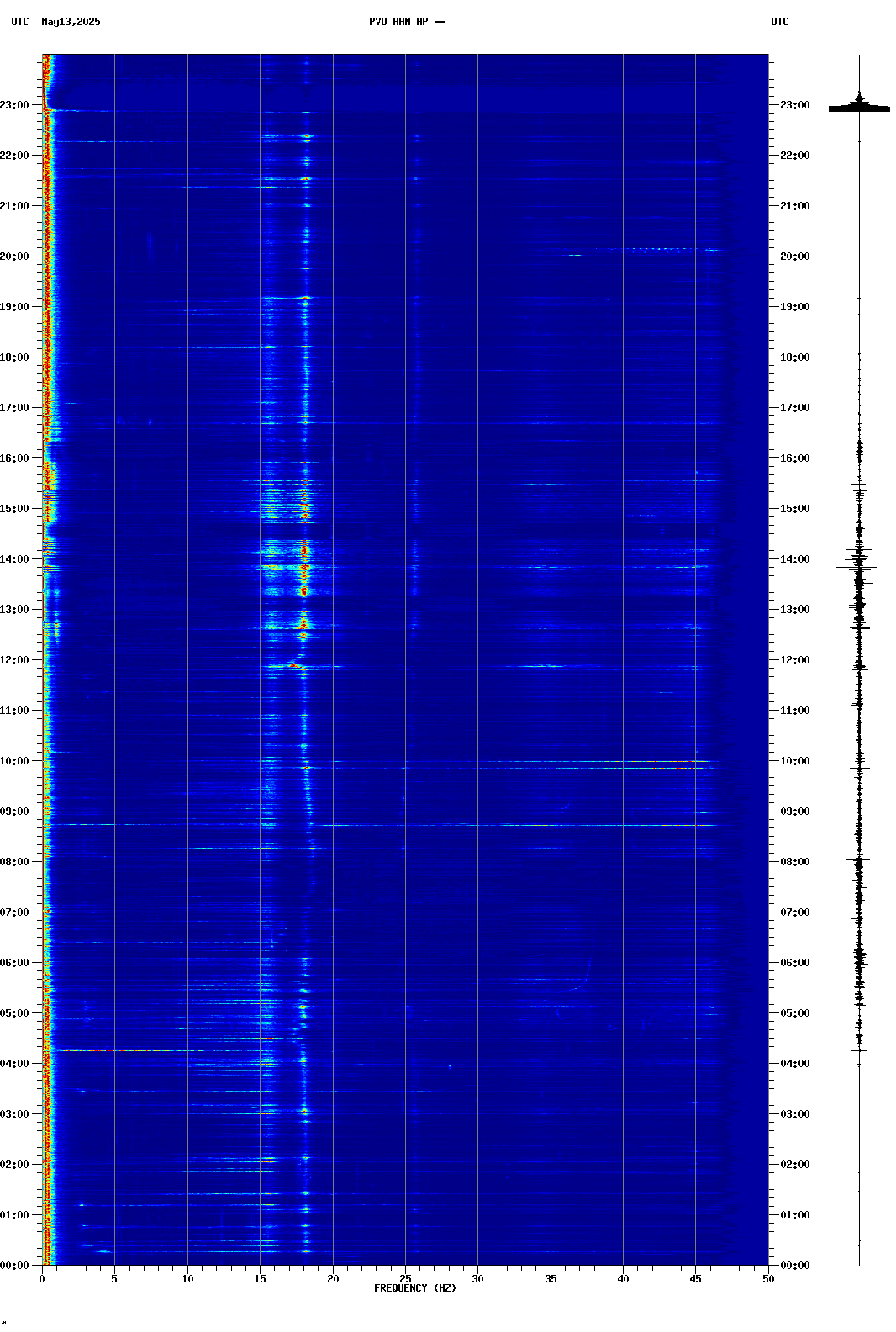Click the right-axis '17:00' time label
Screen dimensions: 896x1332
(x=795, y=408)
